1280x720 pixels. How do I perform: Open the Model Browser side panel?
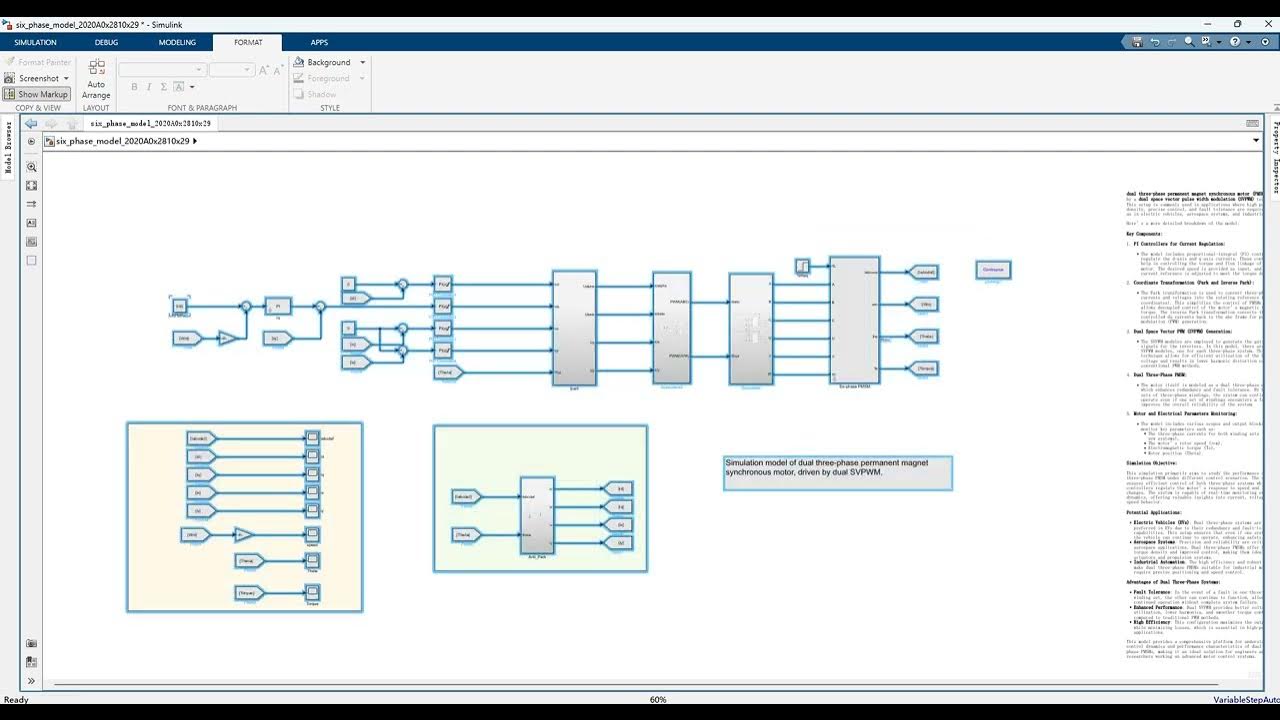[x=8, y=147]
